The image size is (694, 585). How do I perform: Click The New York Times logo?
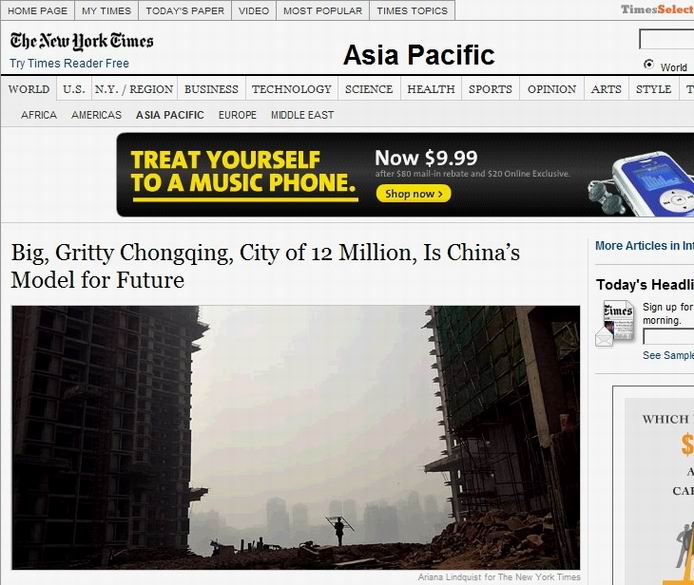click(x=81, y=41)
